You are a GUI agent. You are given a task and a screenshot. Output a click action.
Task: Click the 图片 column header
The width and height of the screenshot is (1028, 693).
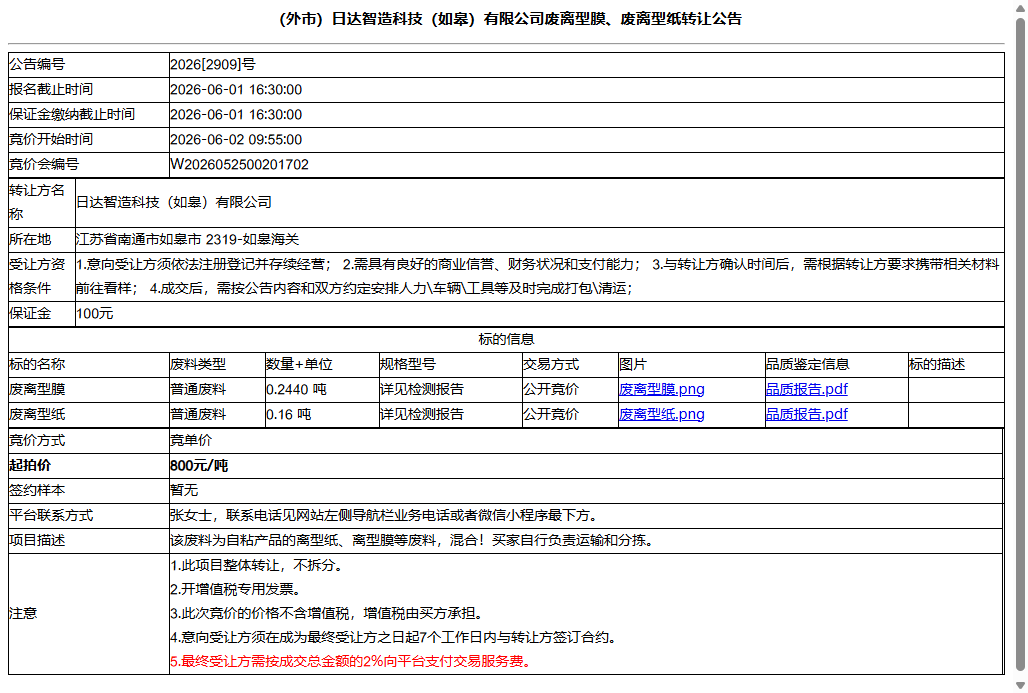click(x=633, y=365)
